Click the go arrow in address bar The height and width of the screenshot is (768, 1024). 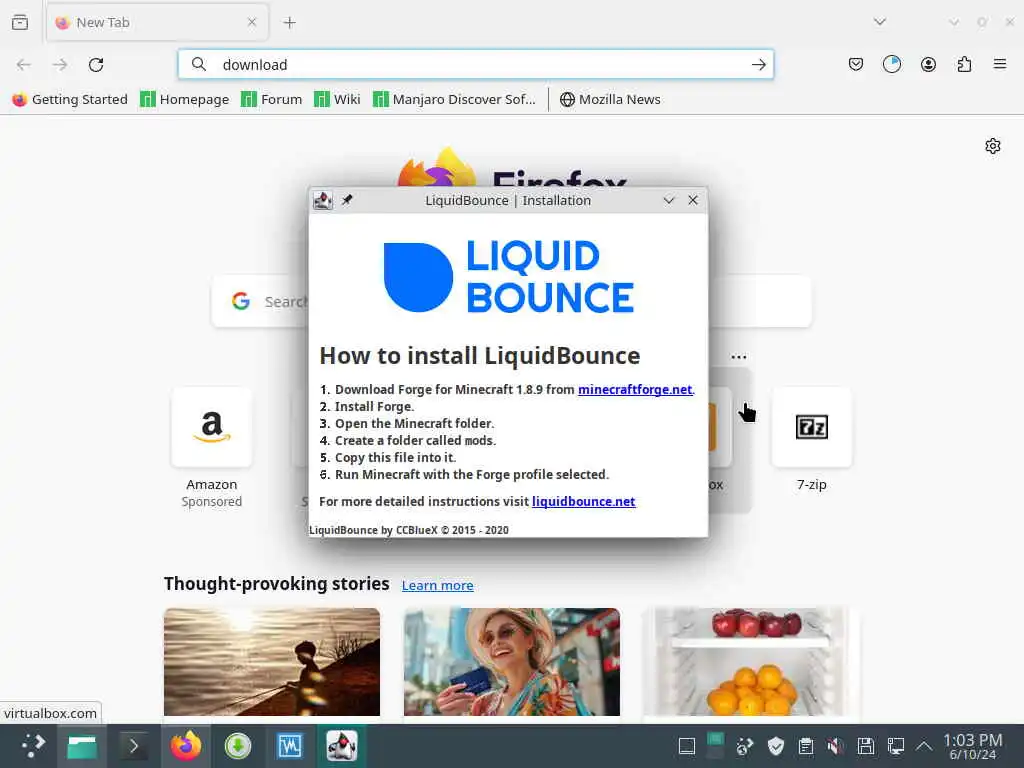click(758, 65)
